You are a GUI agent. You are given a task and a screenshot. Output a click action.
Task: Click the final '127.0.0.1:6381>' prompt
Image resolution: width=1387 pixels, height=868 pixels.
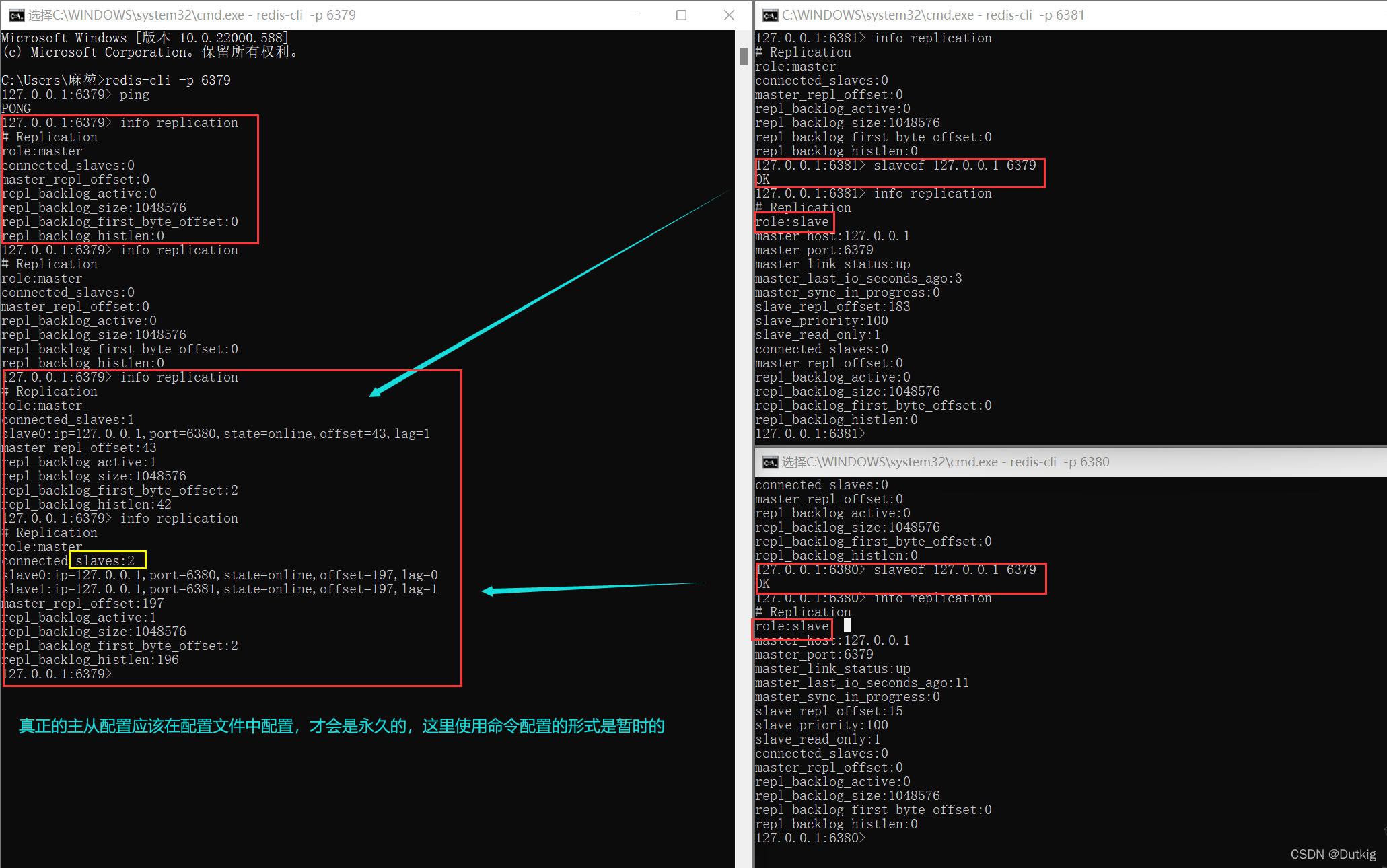point(810,434)
